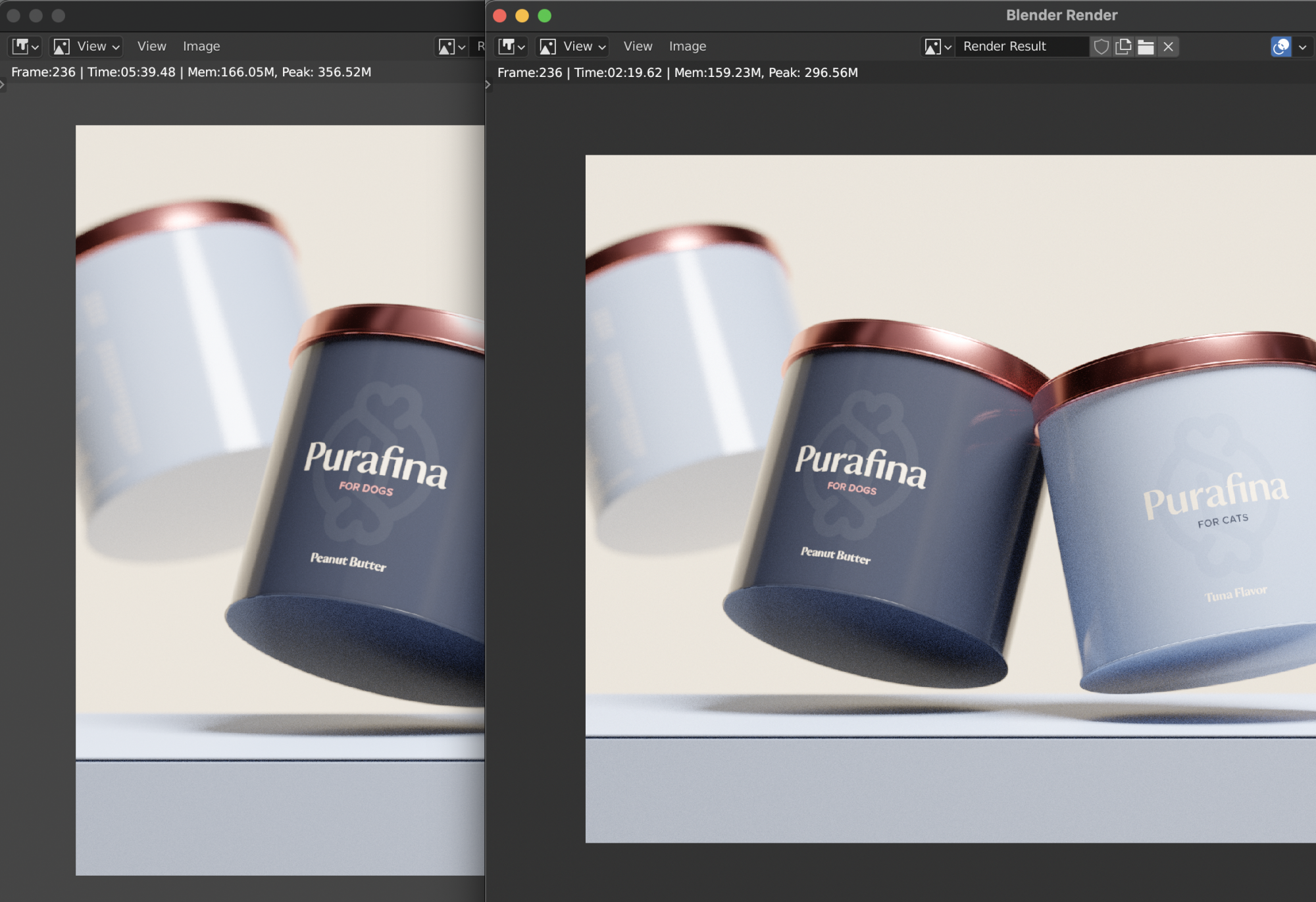Expand the right window's collapsed toolbar arrow
1316x902 pixels.
[x=488, y=85]
